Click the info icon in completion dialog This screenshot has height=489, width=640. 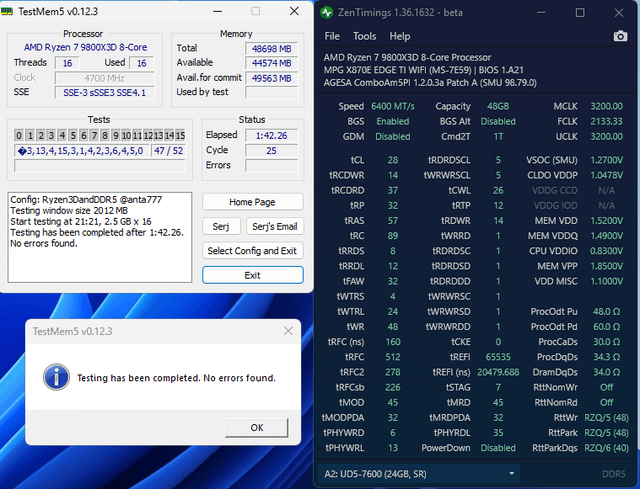point(56,377)
